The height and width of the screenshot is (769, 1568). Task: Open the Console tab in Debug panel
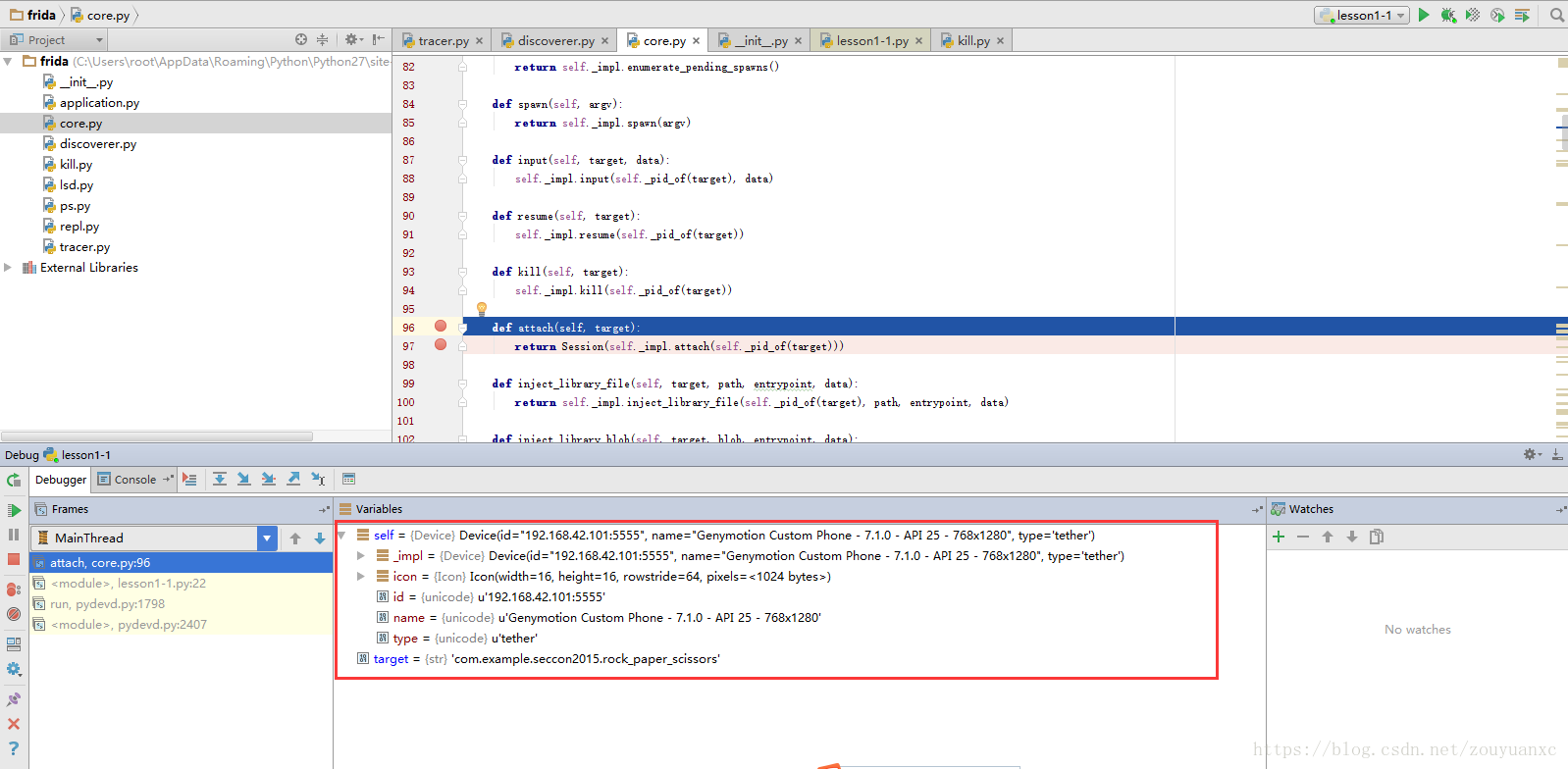(x=134, y=480)
